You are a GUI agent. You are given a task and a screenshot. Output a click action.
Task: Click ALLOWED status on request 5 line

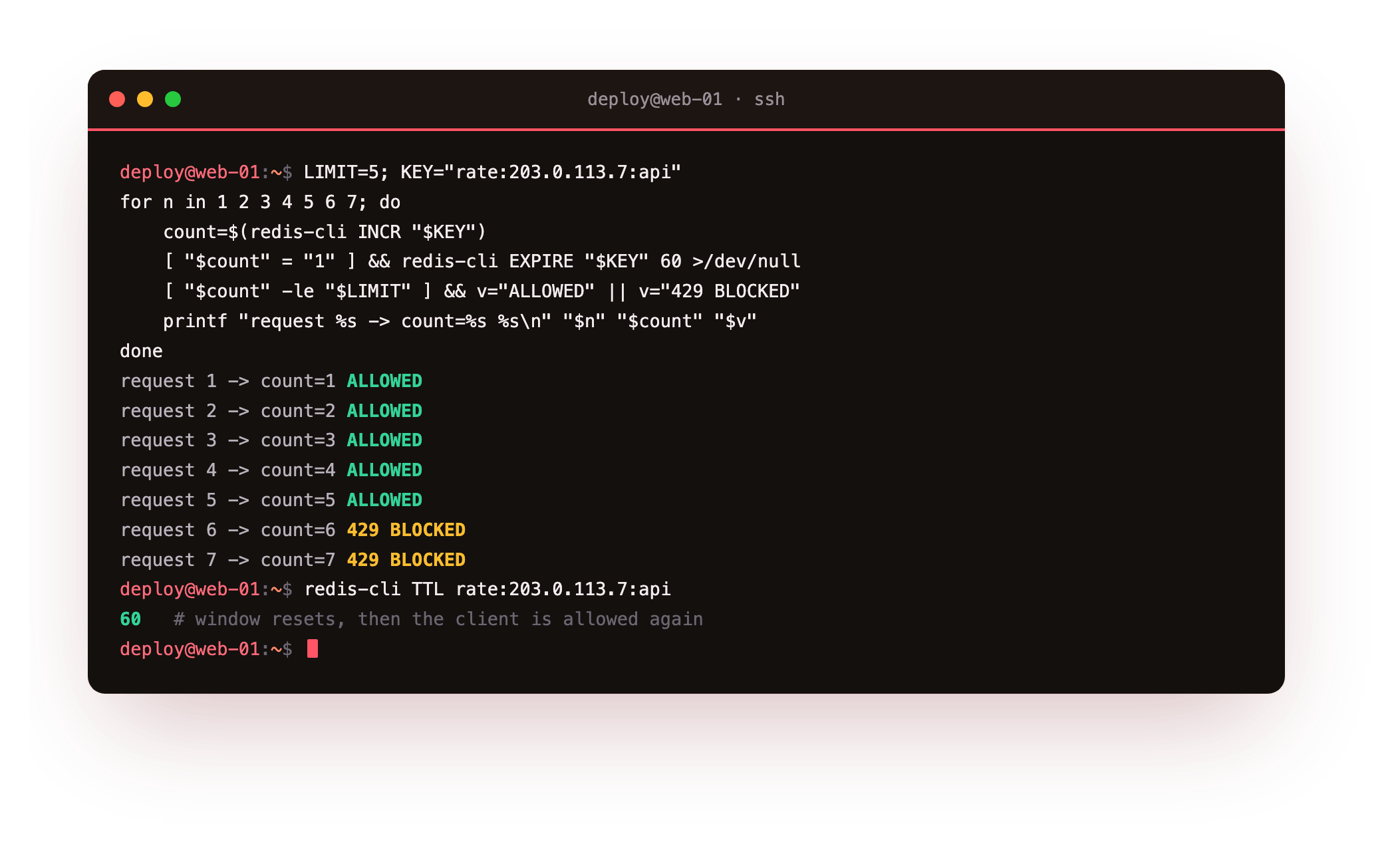[384, 500]
